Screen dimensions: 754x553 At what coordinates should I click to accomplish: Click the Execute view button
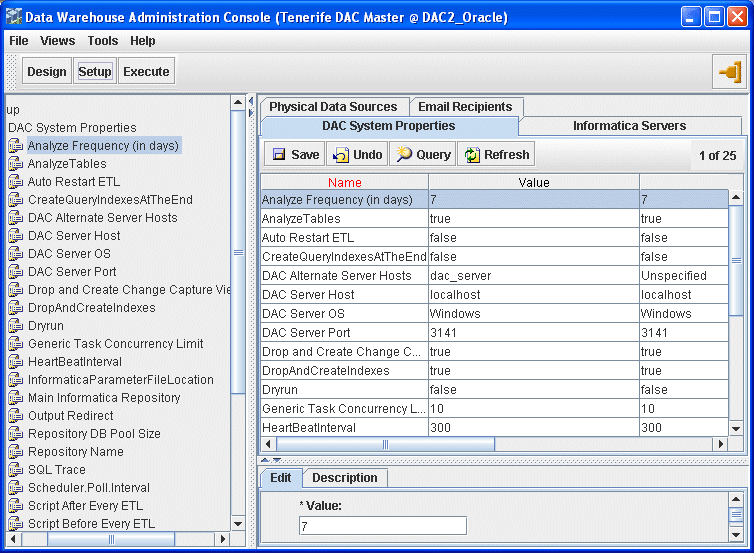[146, 71]
